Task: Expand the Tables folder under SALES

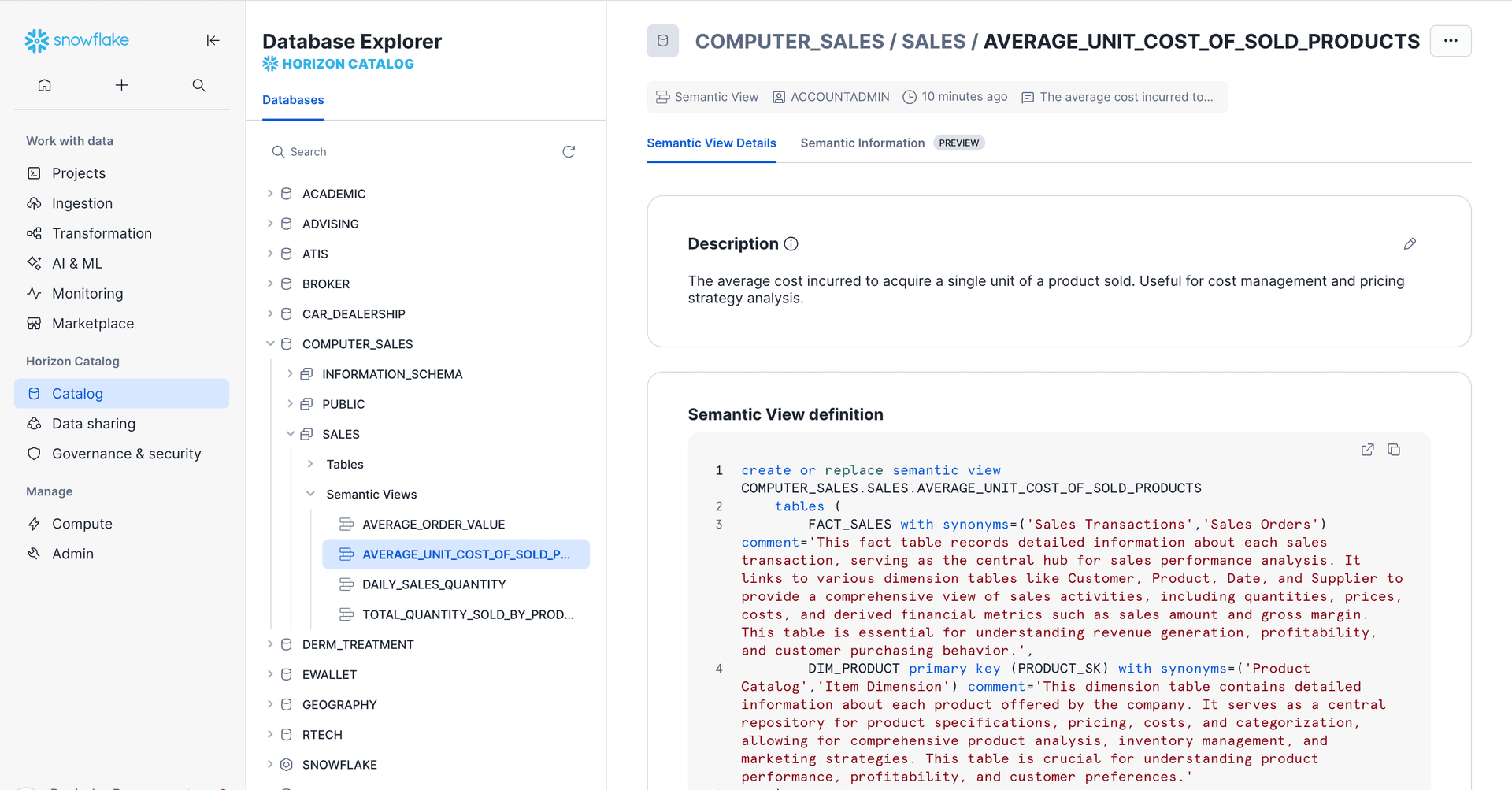Action: click(310, 465)
